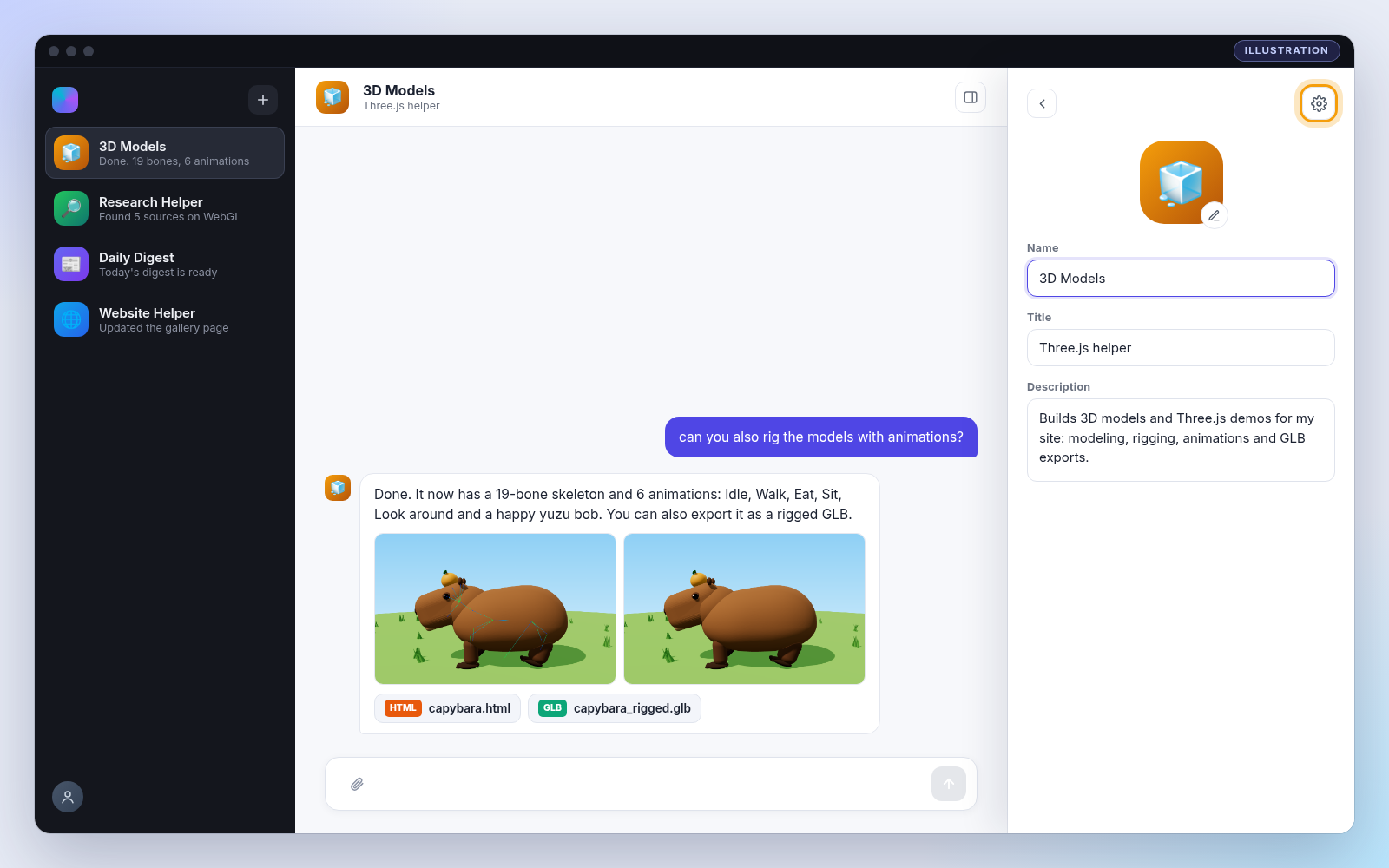Image resolution: width=1389 pixels, height=868 pixels.
Task: Open capybara thumbnail without skeleton lines
Action: pos(744,608)
